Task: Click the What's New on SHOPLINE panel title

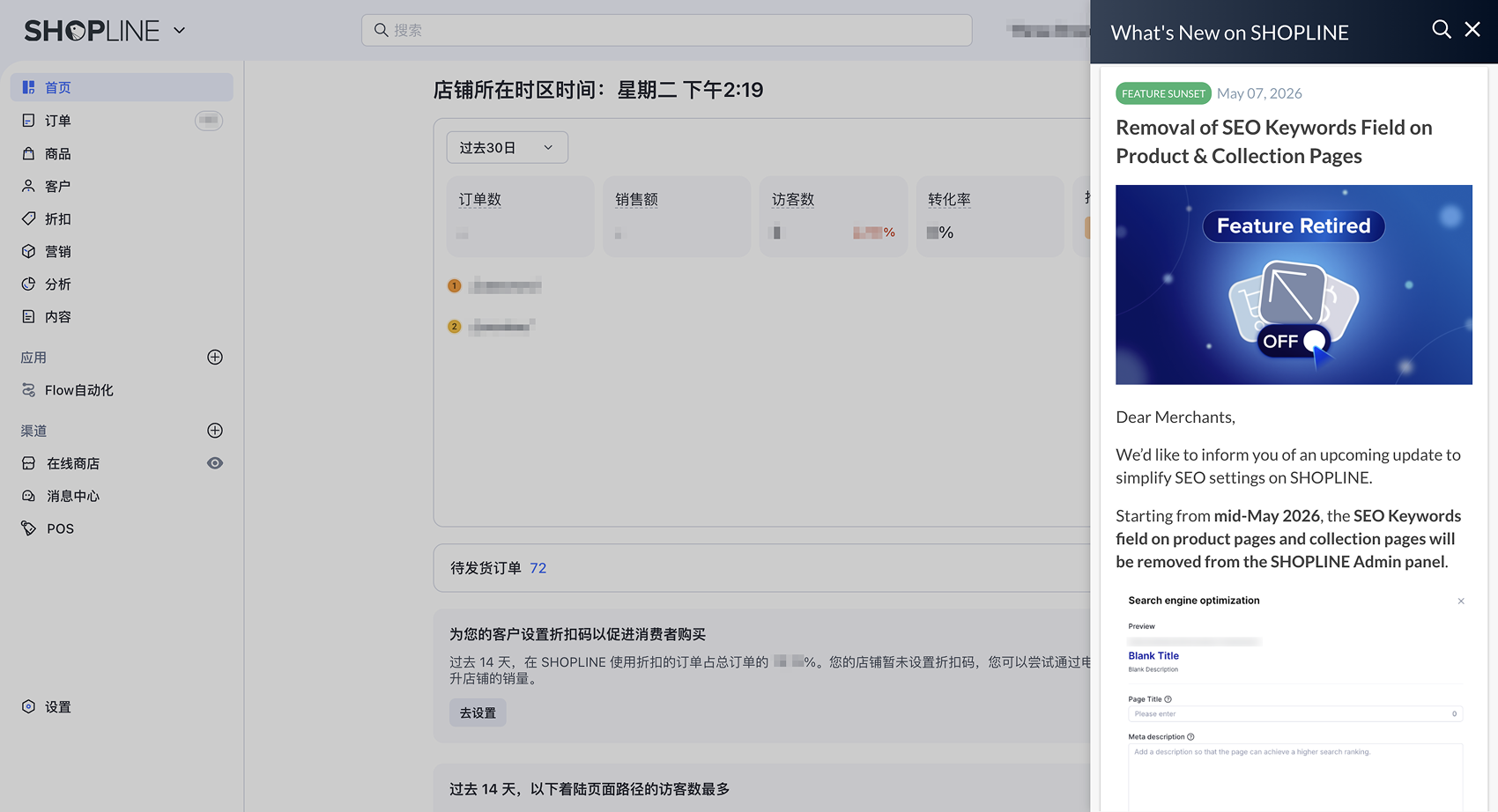Action: 1229,33
